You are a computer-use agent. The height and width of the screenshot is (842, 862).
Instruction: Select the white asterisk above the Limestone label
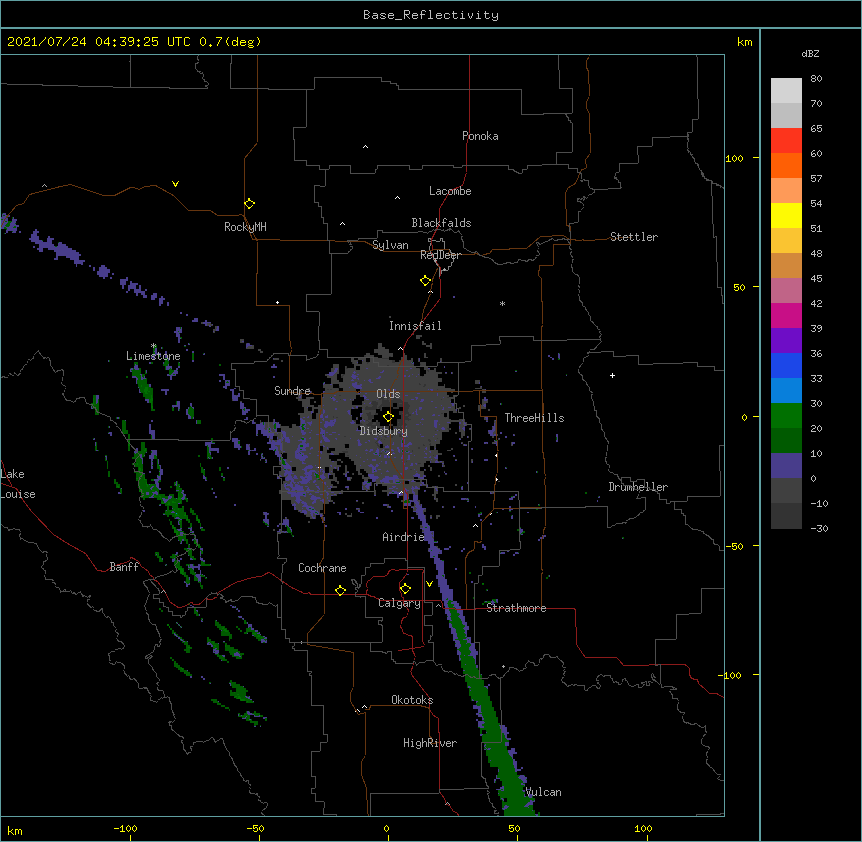[x=153, y=346]
